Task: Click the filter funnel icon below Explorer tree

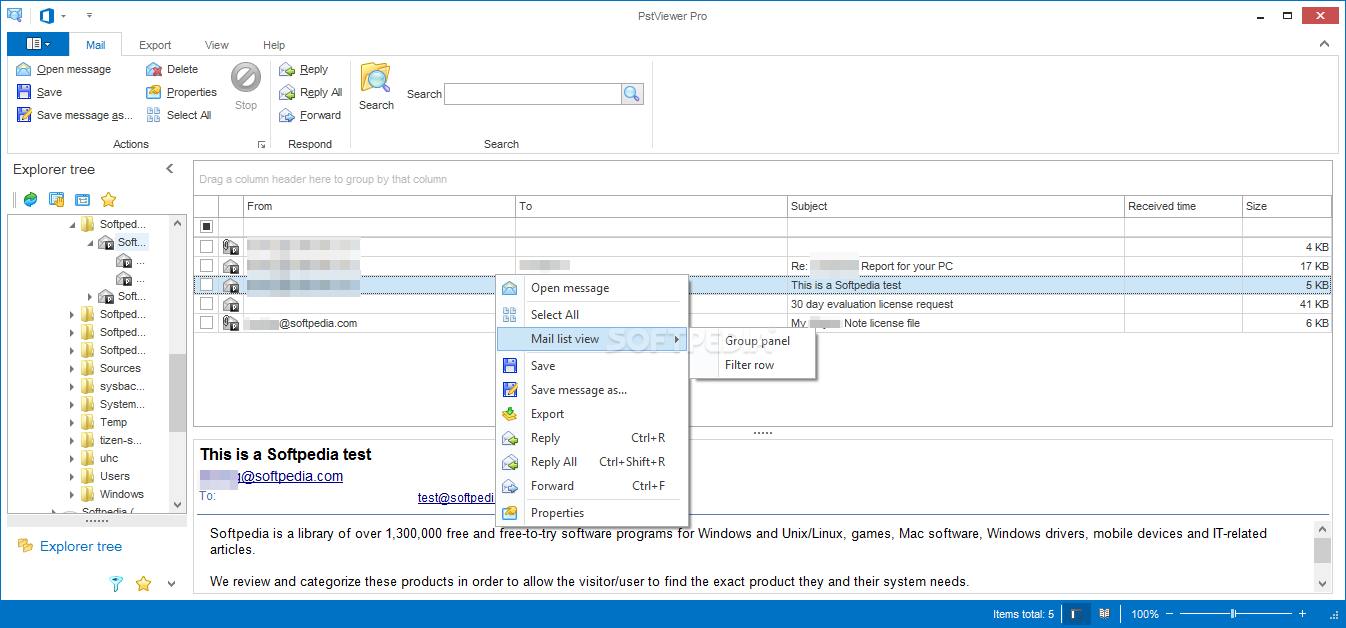Action: click(x=116, y=583)
